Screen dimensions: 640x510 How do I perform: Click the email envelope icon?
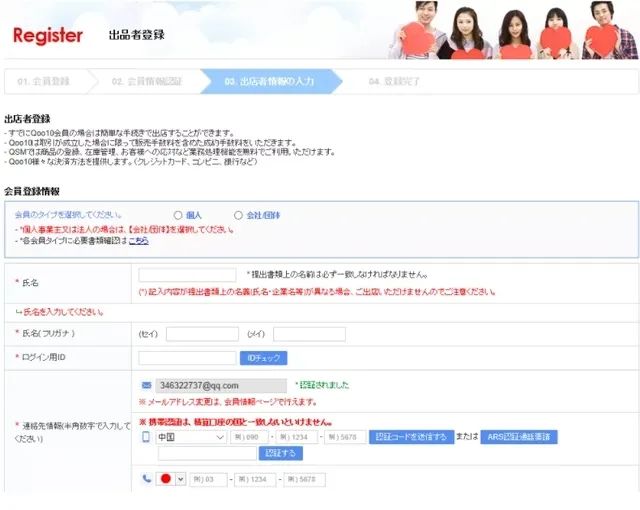146,385
